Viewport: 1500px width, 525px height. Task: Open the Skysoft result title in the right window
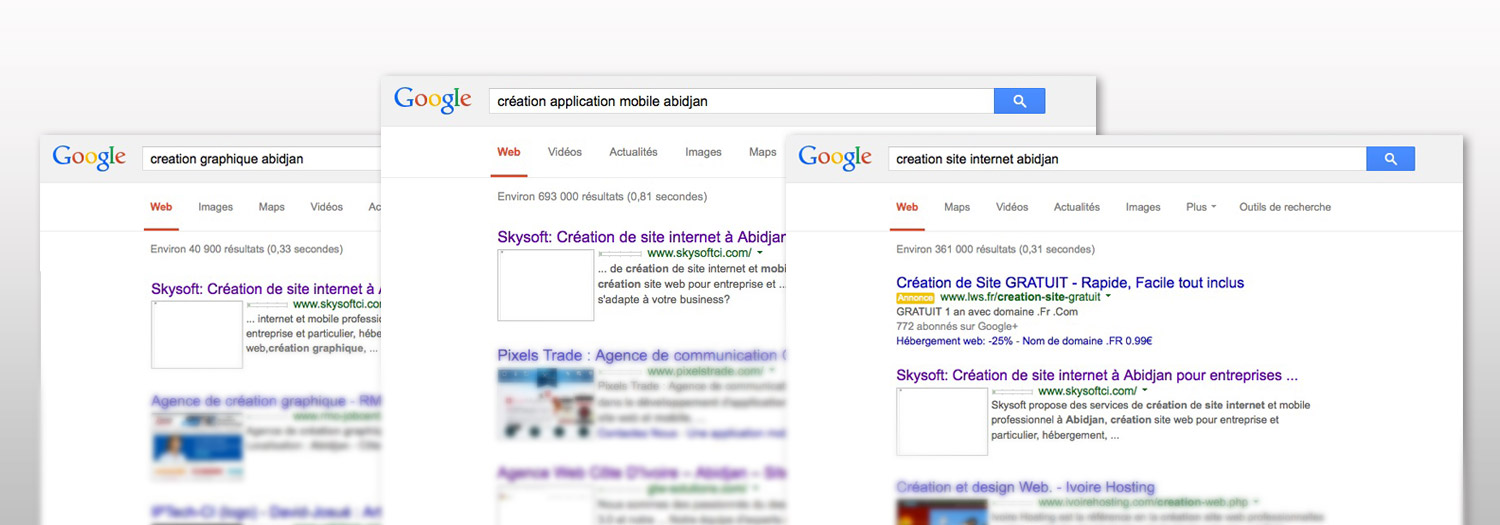(1097, 376)
